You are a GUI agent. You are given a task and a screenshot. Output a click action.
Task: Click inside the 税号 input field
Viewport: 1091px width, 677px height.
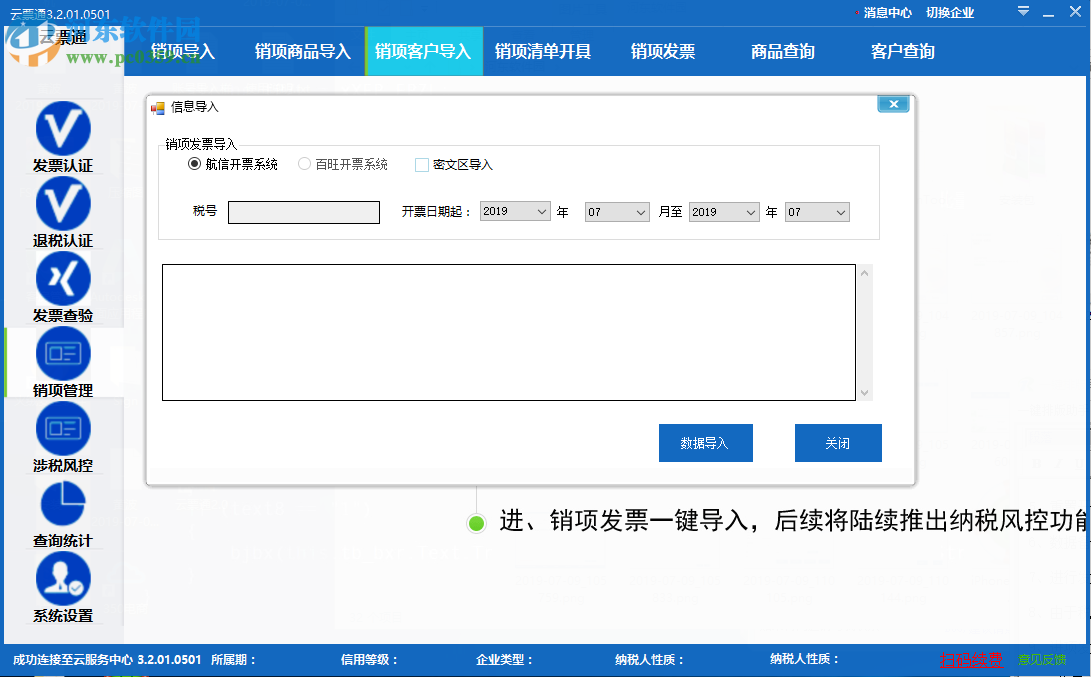pos(303,212)
